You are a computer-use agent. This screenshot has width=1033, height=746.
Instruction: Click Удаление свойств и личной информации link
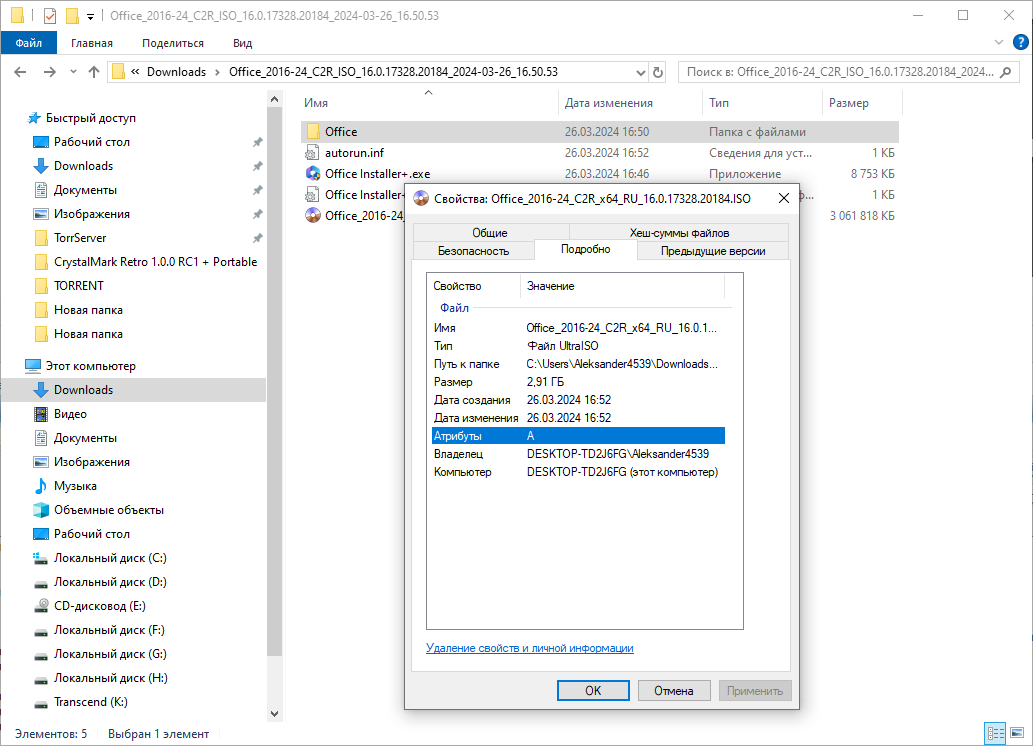coord(529,648)
